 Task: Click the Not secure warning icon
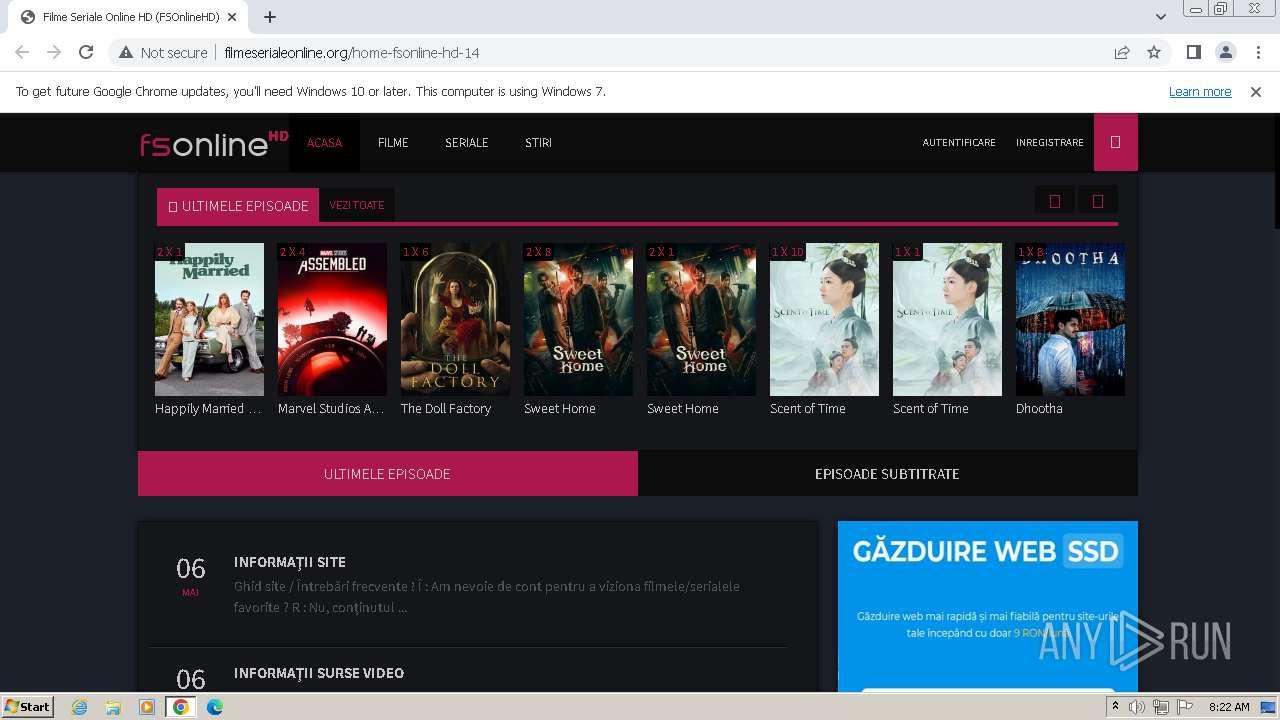pyautogui.click(x=126, y=52)
